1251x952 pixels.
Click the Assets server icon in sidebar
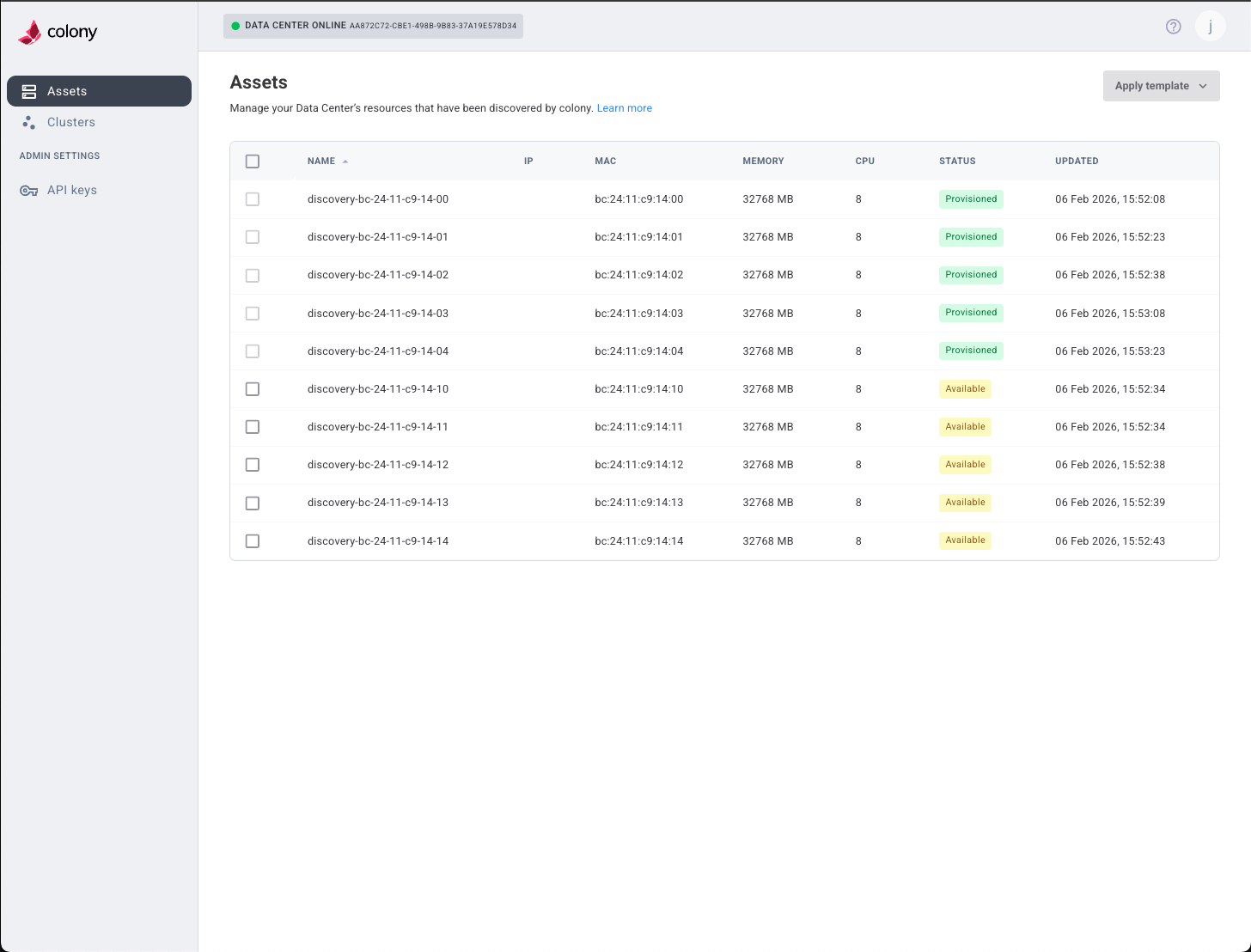(29, 91)
